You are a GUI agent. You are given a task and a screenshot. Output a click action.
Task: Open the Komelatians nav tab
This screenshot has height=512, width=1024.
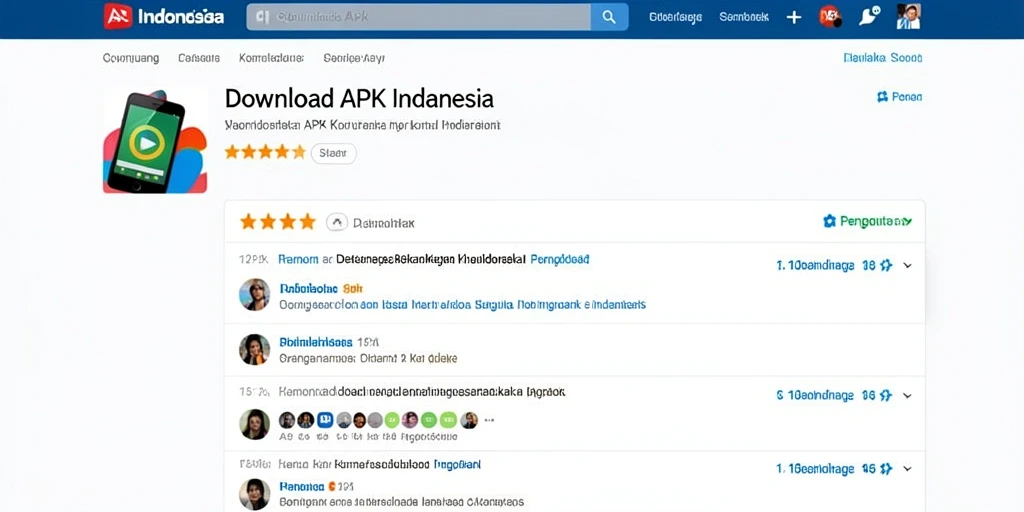click(x=272, y=58)
